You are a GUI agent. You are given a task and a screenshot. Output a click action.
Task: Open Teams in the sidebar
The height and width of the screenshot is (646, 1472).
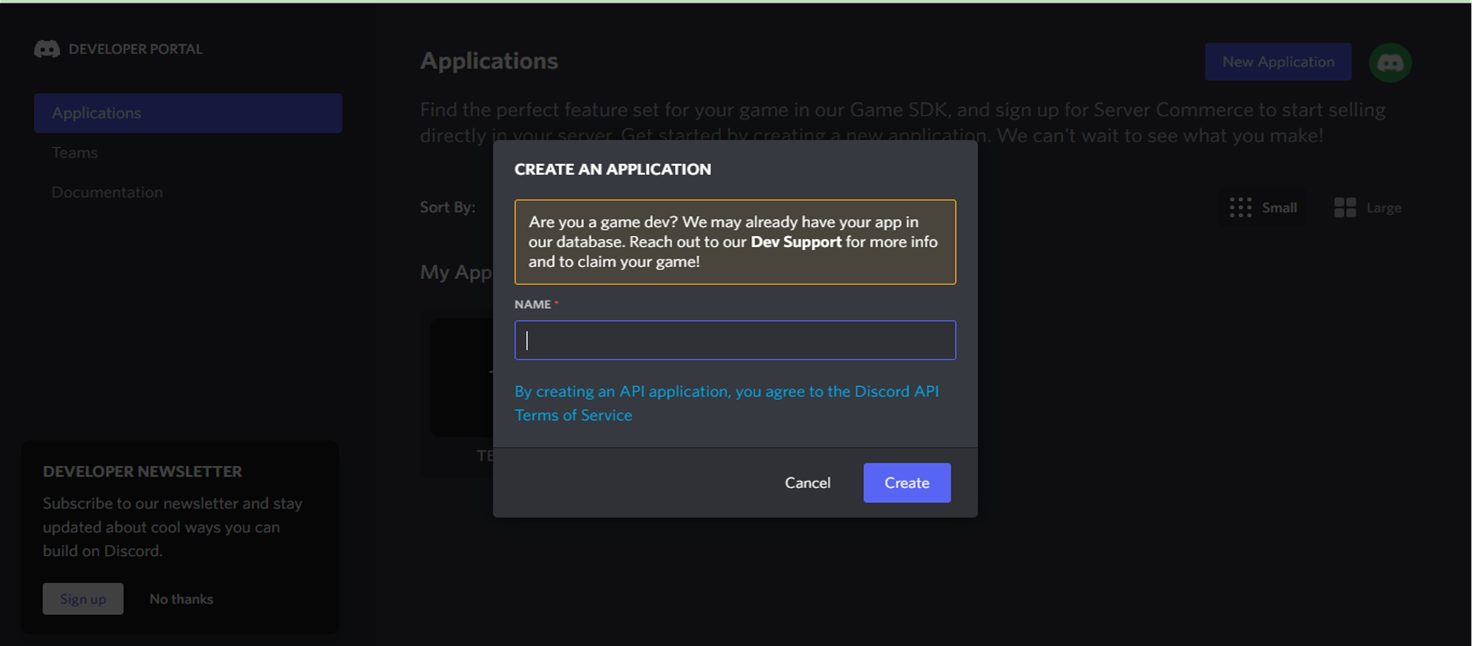click(x=75, y=152)
